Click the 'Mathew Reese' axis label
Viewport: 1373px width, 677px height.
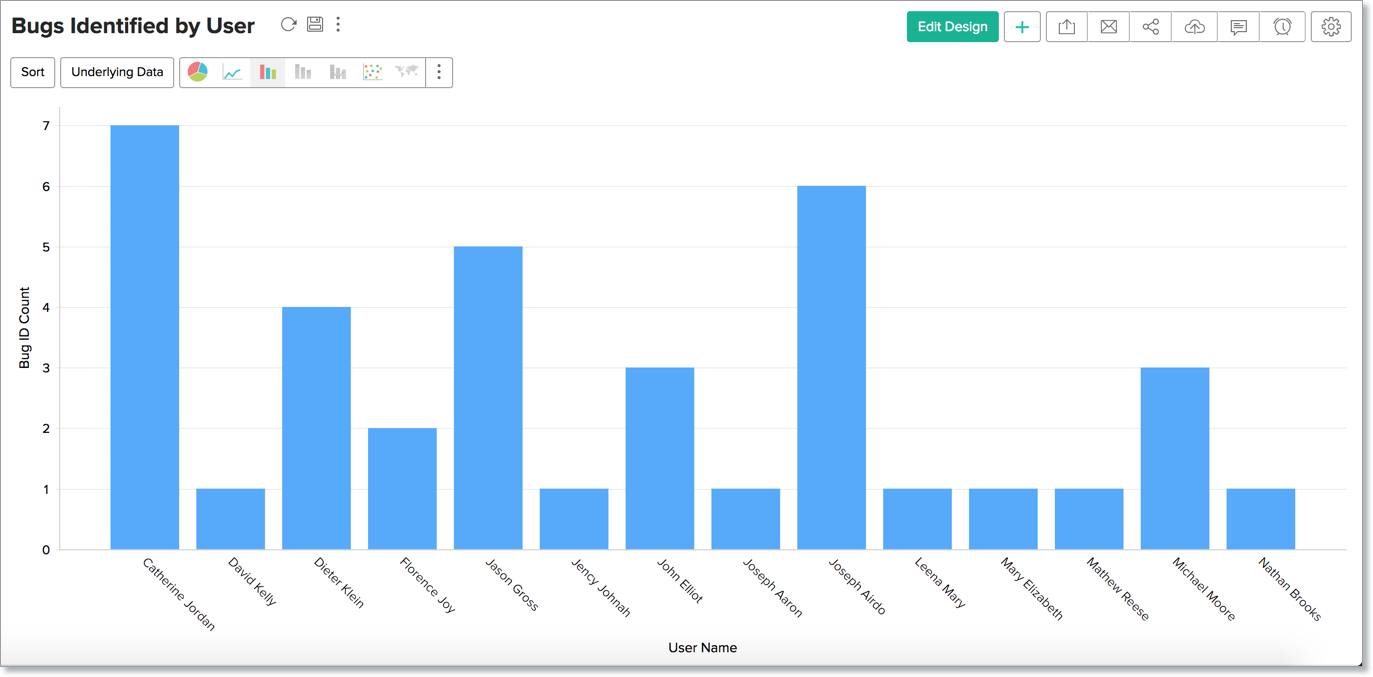[x=1118, y=589]
